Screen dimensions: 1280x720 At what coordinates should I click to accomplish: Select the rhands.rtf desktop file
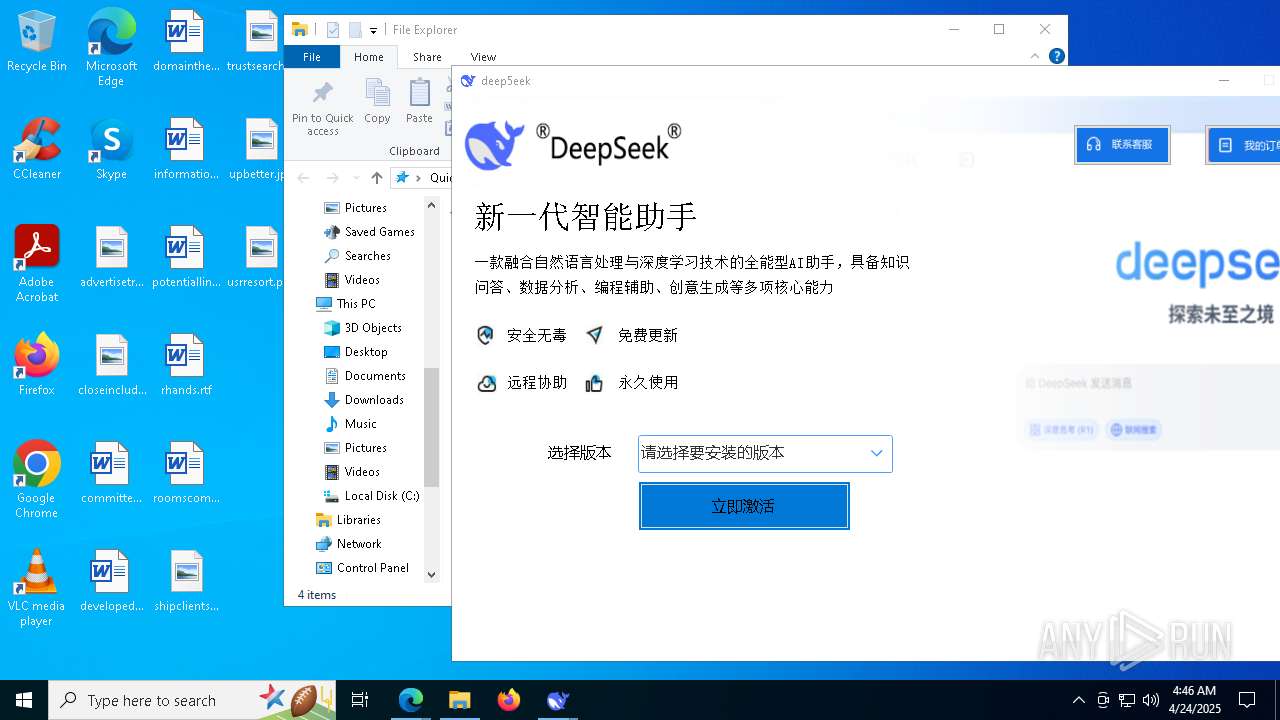pyautogui.click(x=186, y=365)
